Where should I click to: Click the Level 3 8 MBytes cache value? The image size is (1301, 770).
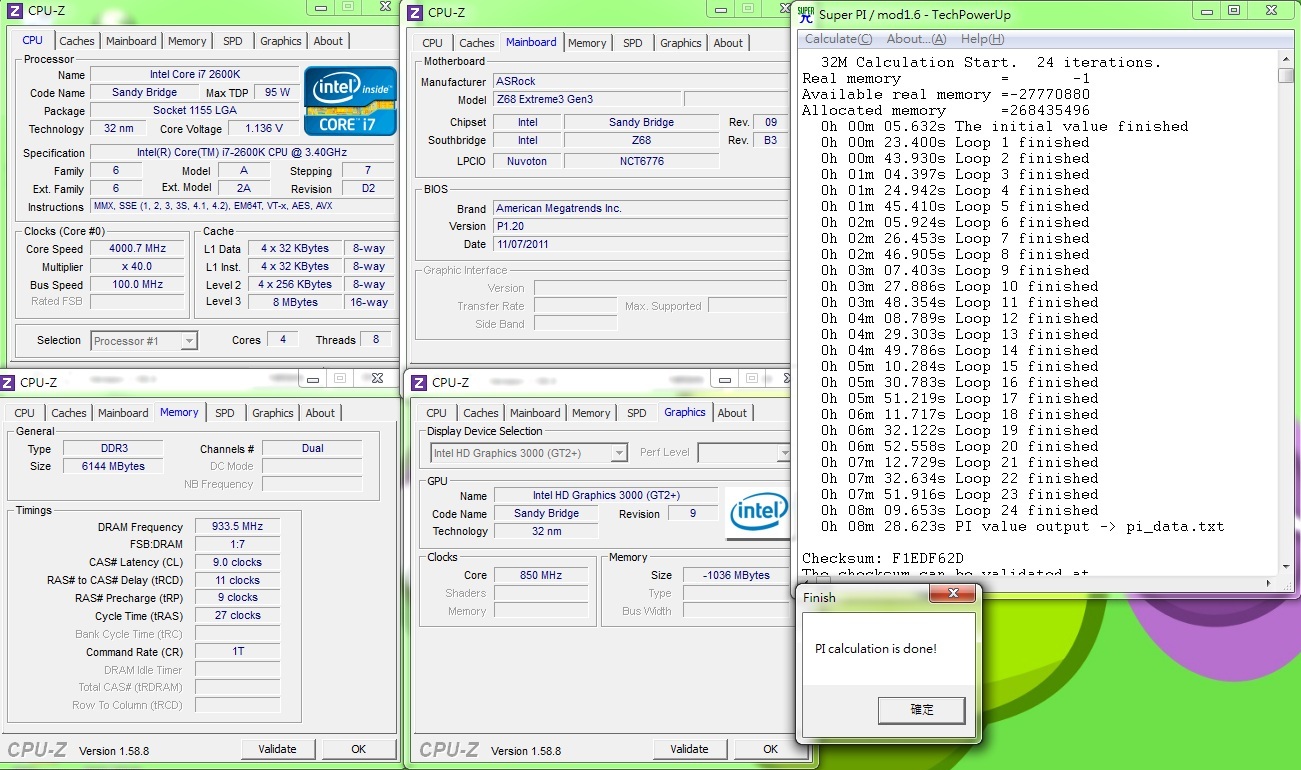pyautogui.click(x=295, y=302)
